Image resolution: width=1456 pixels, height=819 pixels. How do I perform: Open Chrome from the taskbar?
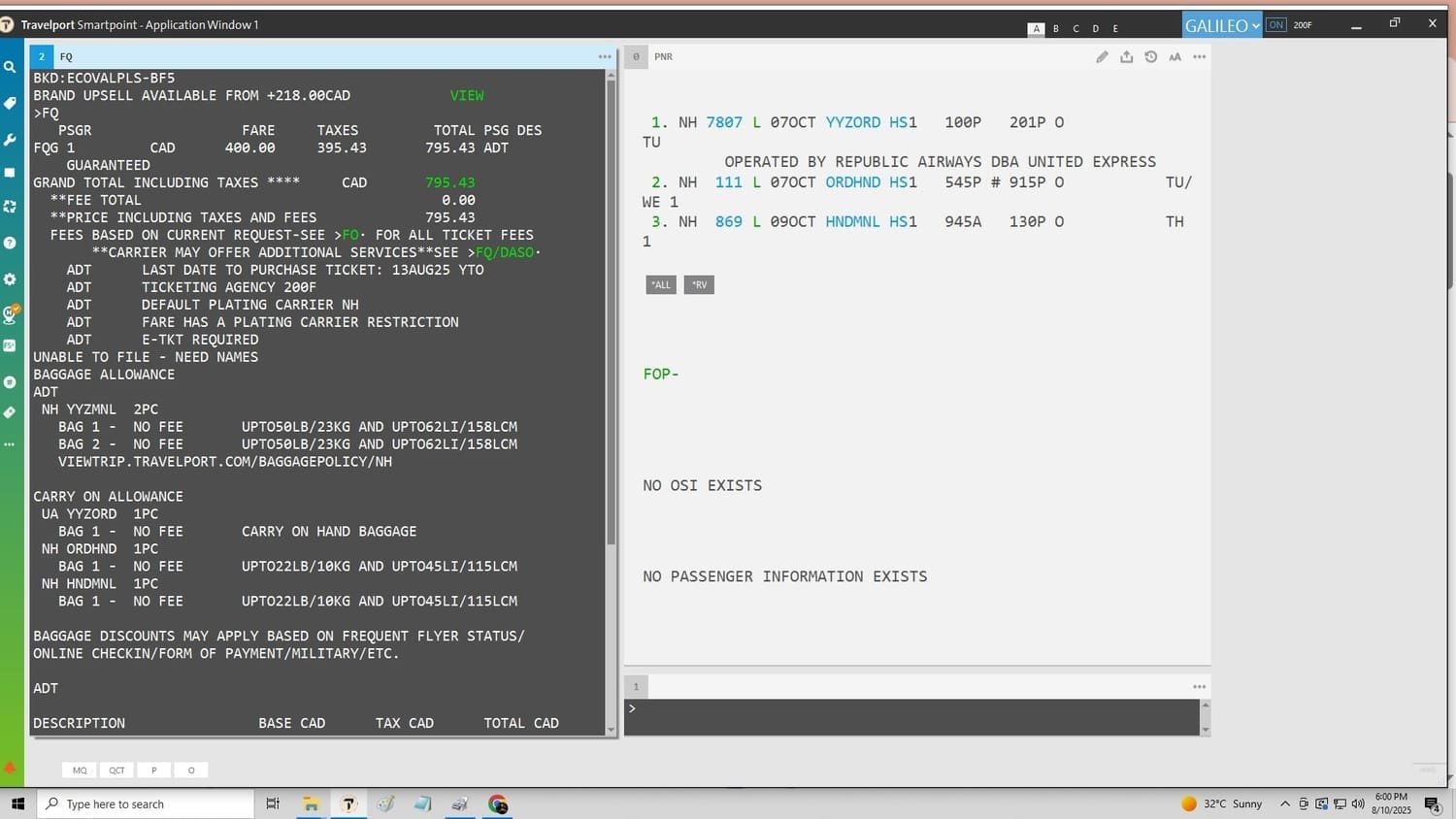(498, 804)
